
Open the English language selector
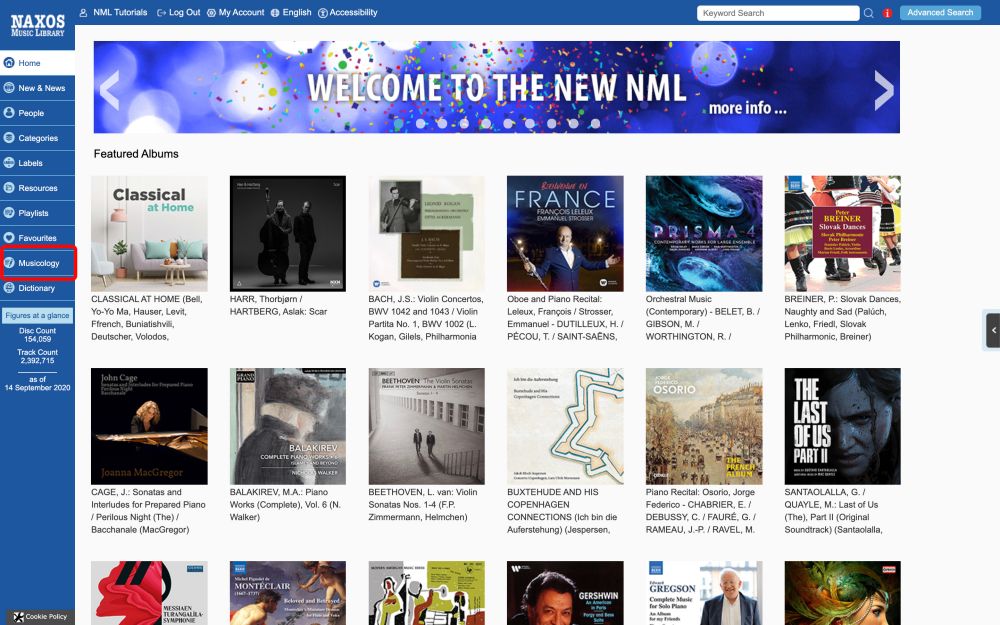tap(291, 12)
